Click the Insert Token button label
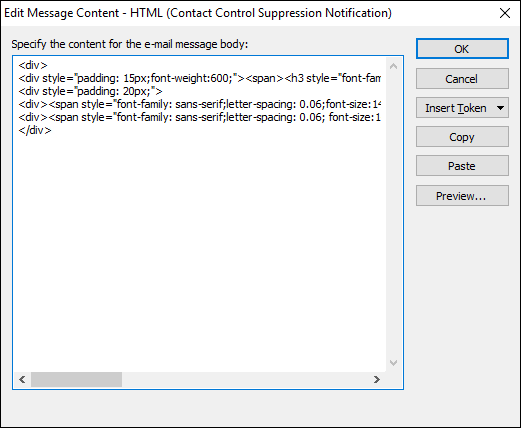This screenshot has height=428, width=521. 455,108
